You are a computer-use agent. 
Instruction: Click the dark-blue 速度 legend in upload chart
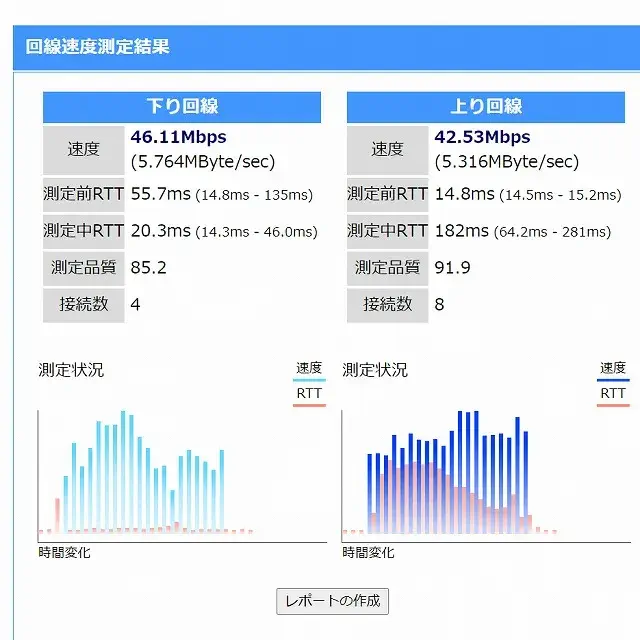(x=613, y=371)
